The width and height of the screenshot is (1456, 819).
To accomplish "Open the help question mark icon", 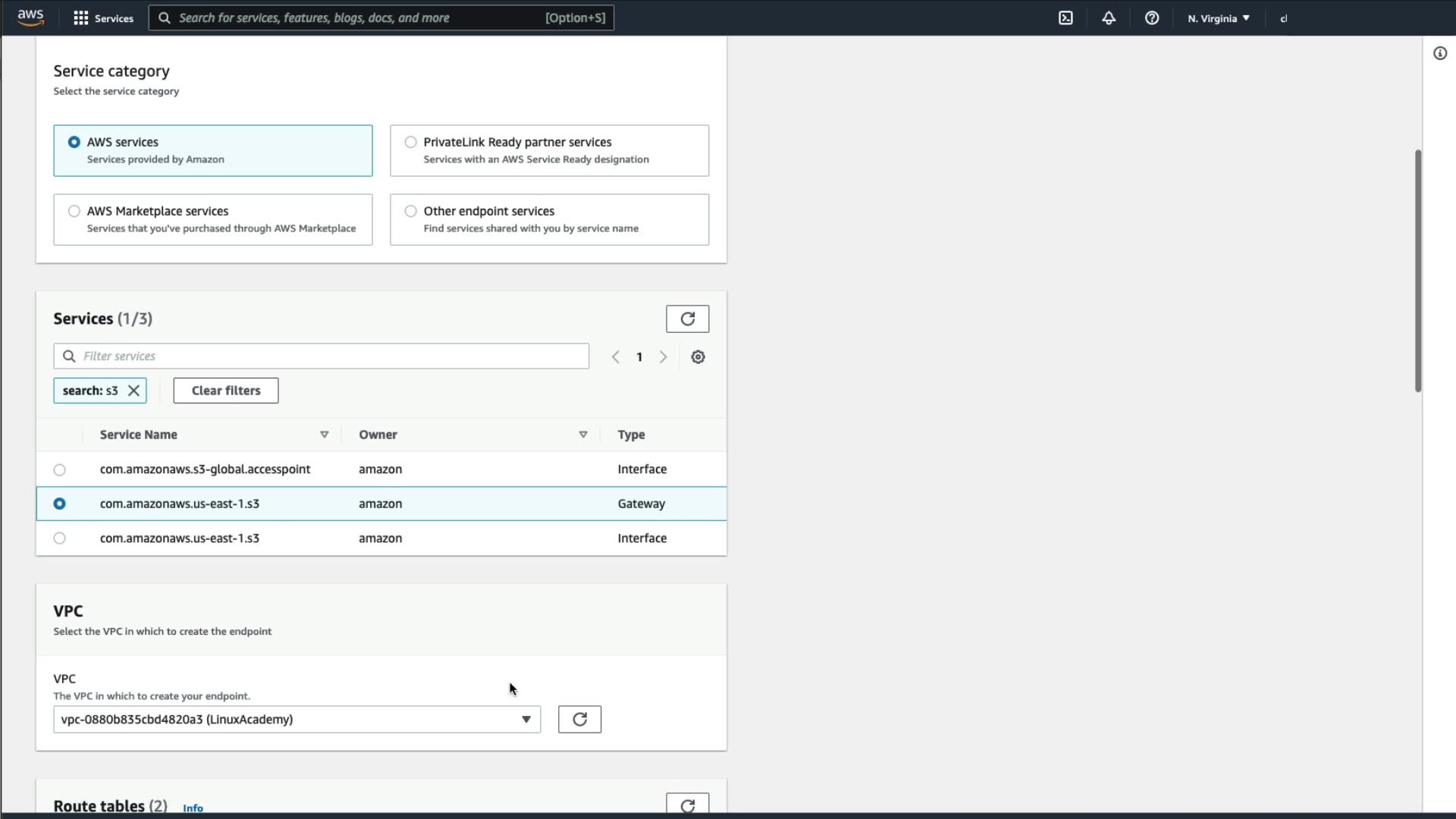I will 1152,18.
